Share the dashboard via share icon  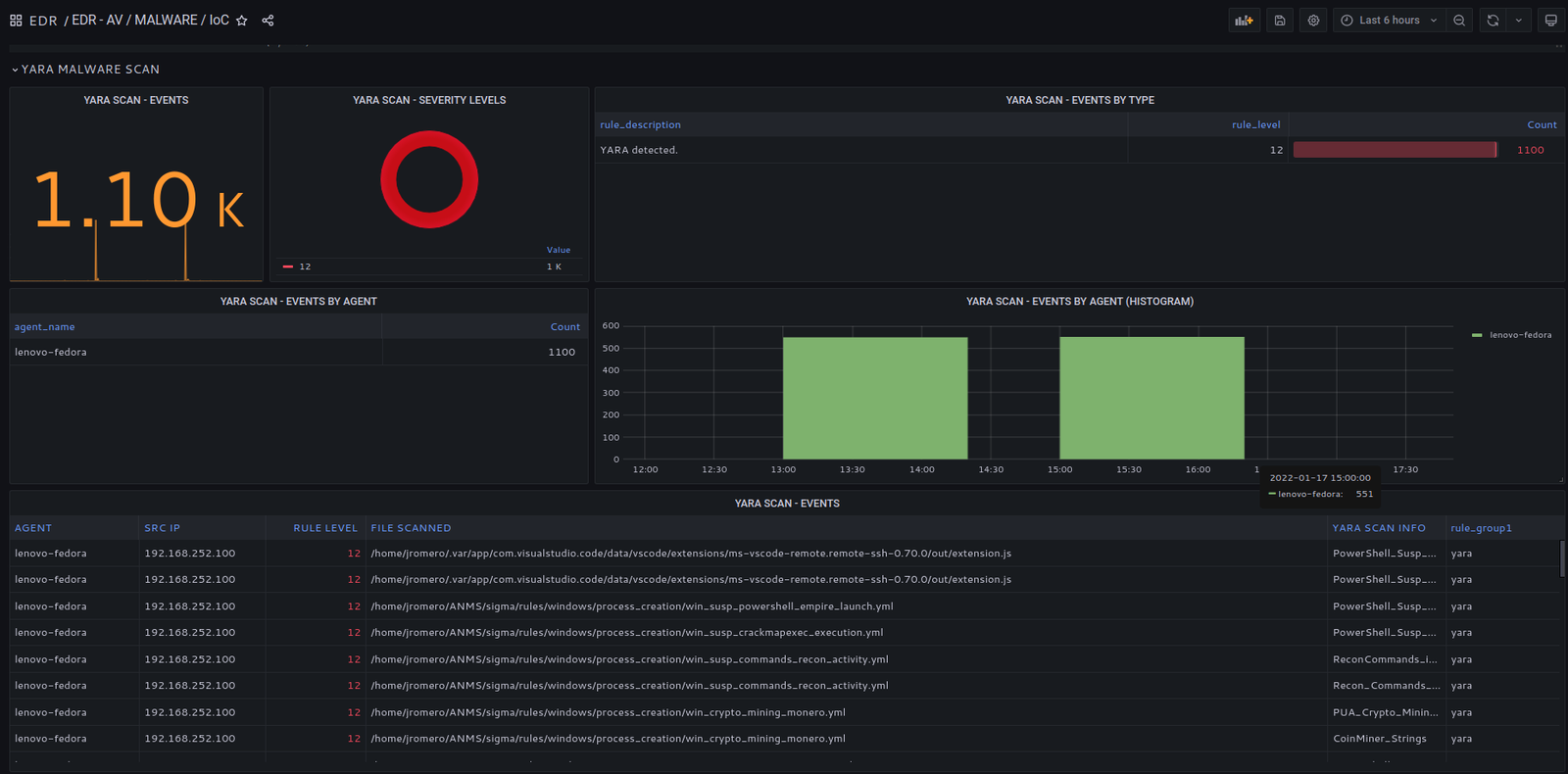pyautogui.click(x=268, y=21)
